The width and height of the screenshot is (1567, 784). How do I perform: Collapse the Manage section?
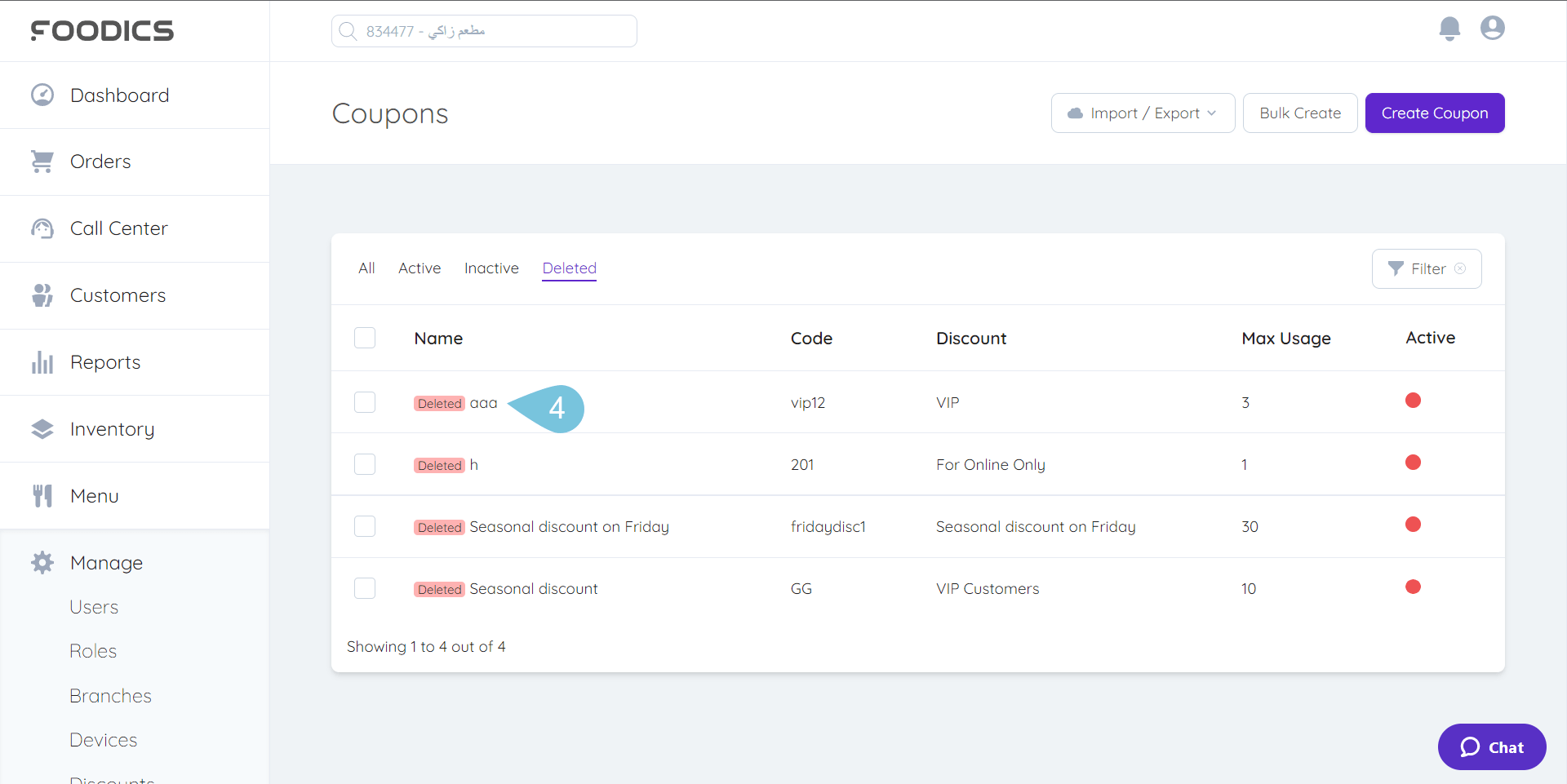point(135,563)
